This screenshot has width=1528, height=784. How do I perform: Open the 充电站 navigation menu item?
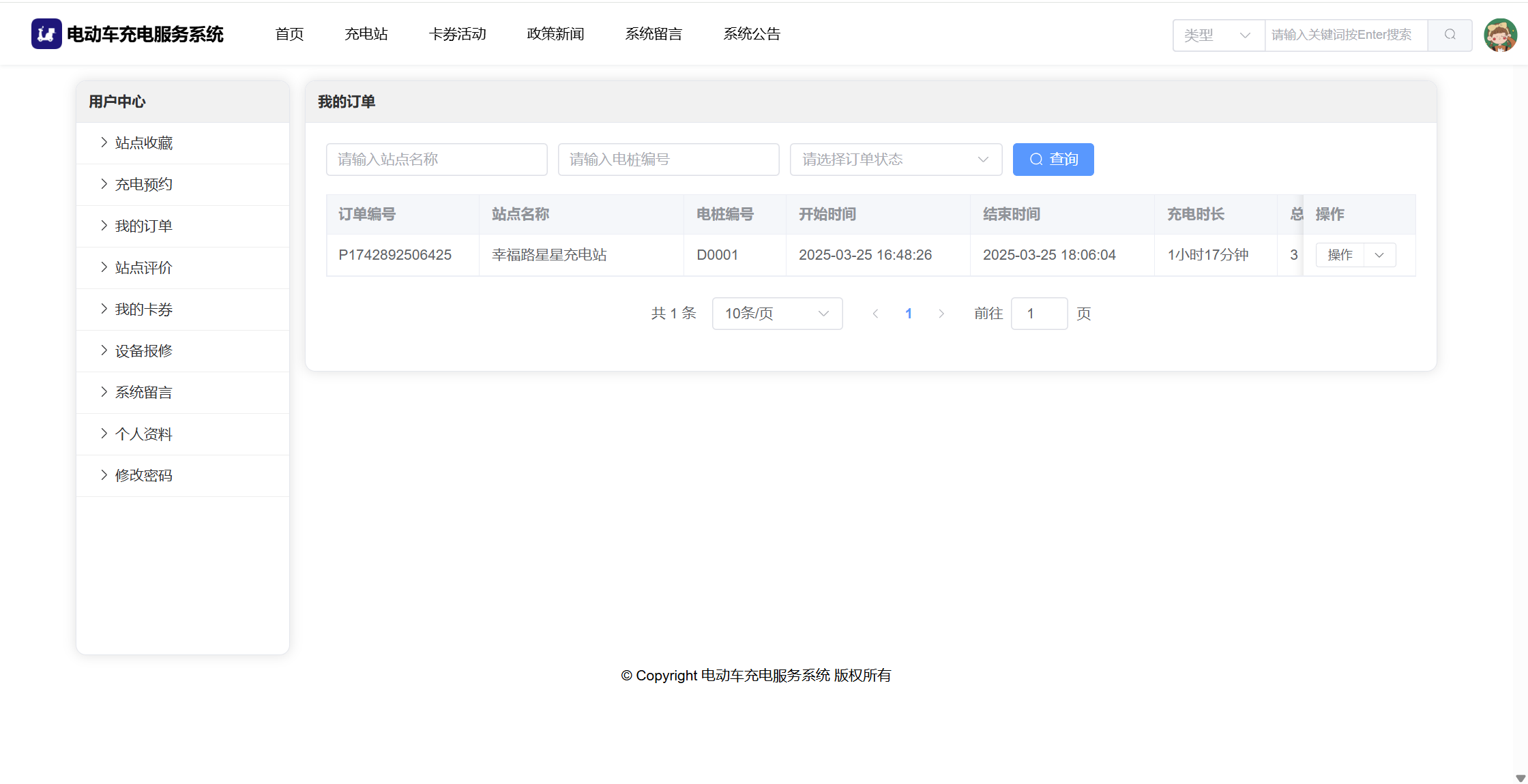tap(366, 34)
